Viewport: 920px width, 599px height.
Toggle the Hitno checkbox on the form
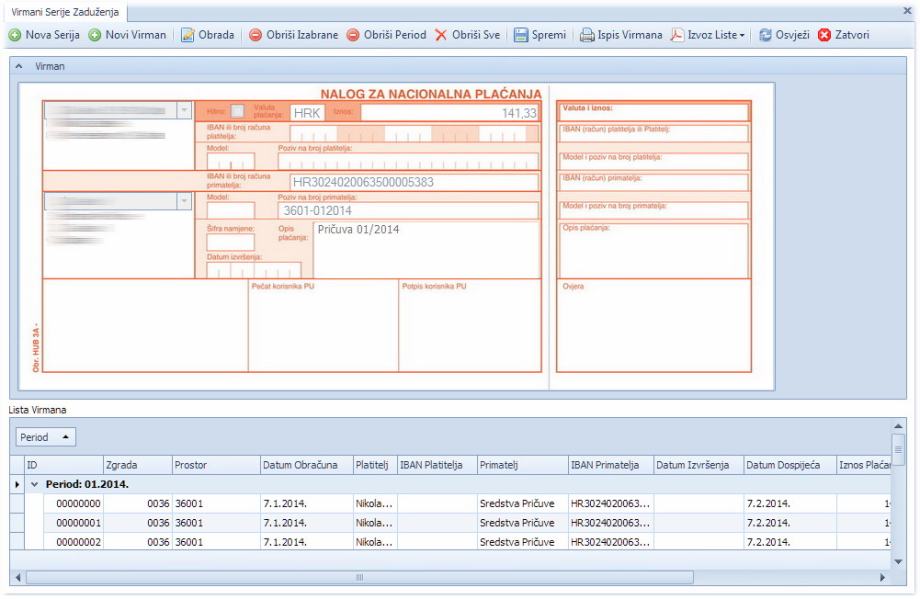point(238,112)
